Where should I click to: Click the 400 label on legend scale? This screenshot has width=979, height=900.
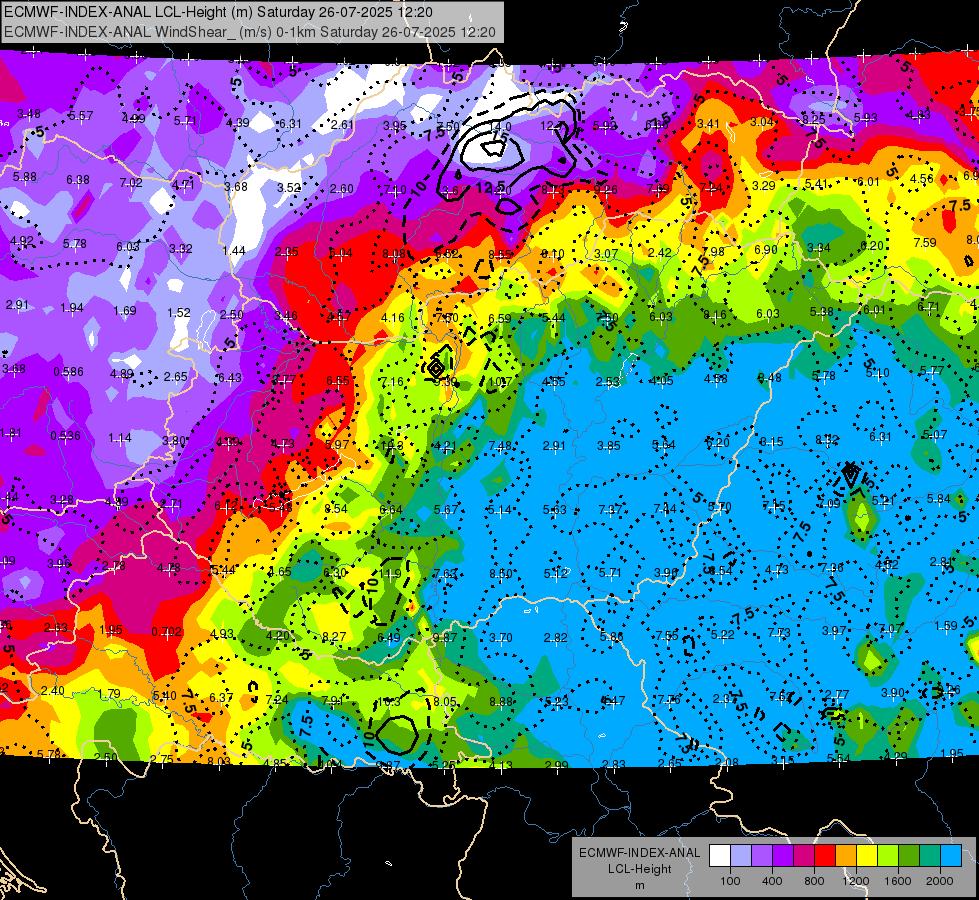772,881
